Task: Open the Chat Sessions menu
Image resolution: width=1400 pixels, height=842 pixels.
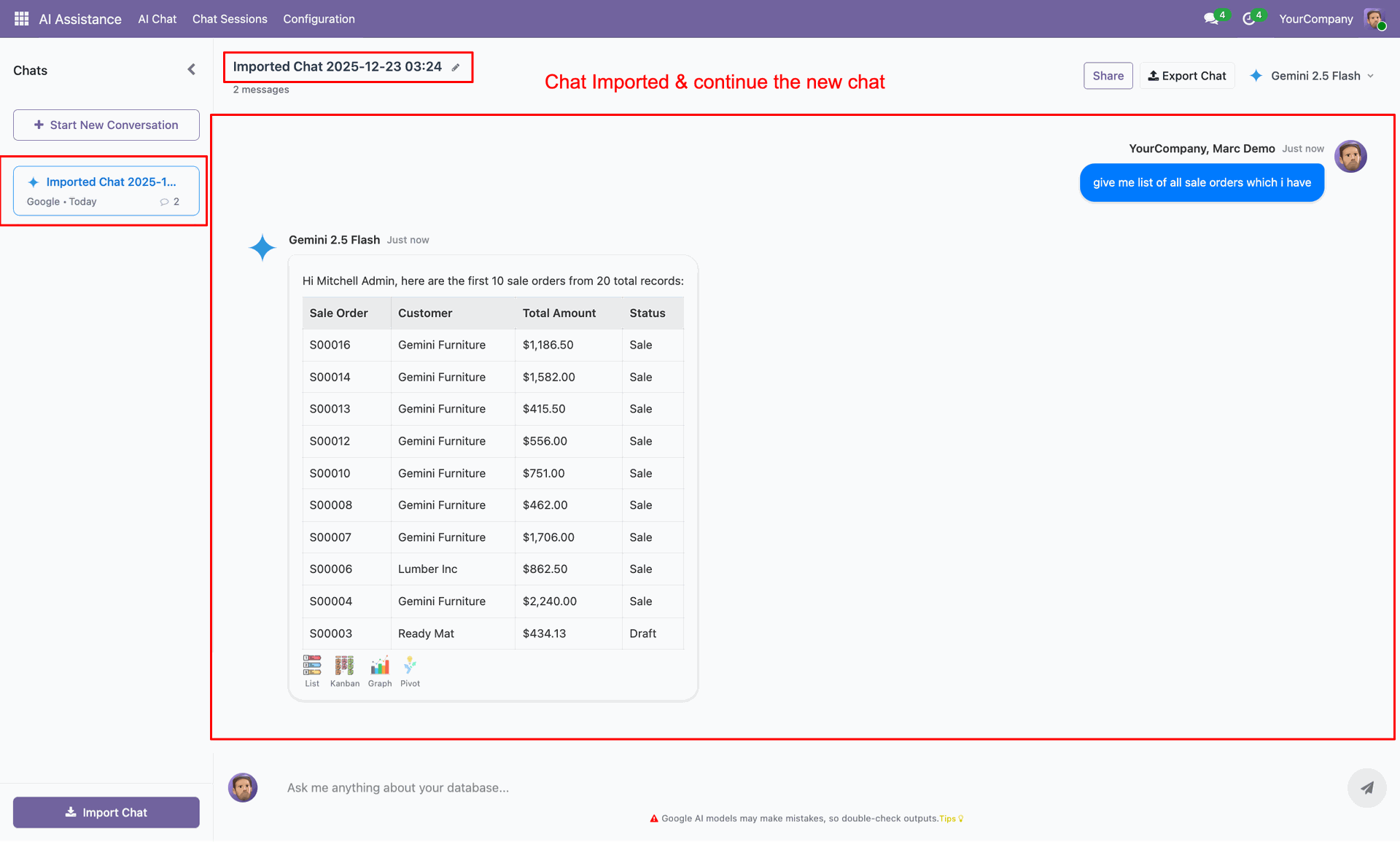Action: tap(230, 19)
